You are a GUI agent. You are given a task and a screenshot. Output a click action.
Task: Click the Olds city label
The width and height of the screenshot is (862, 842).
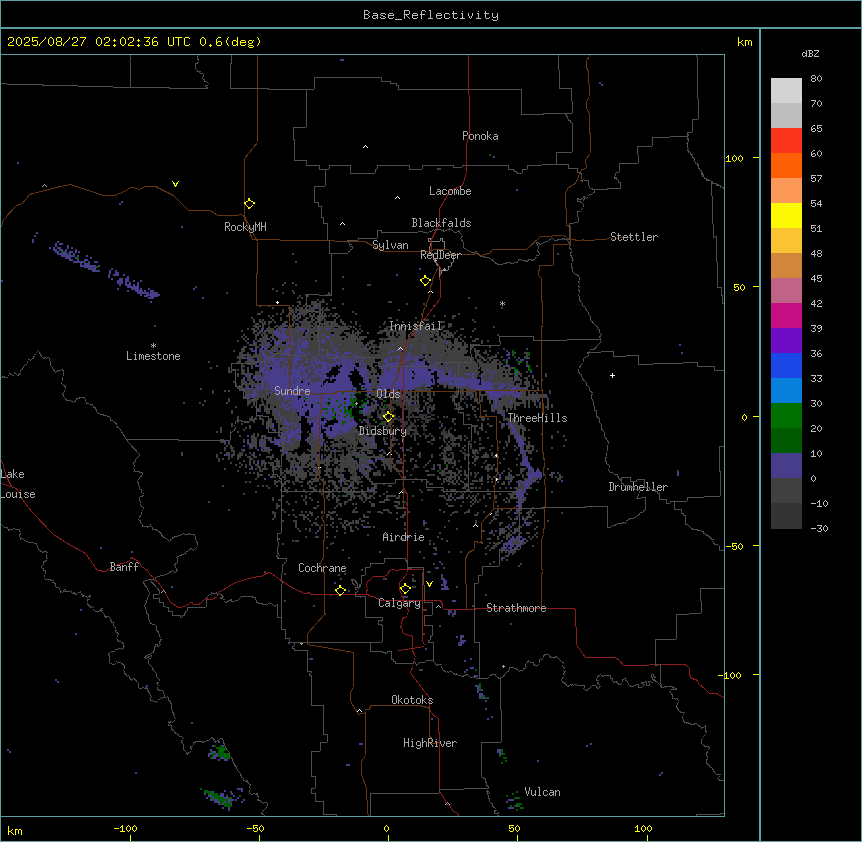(388, 394)
